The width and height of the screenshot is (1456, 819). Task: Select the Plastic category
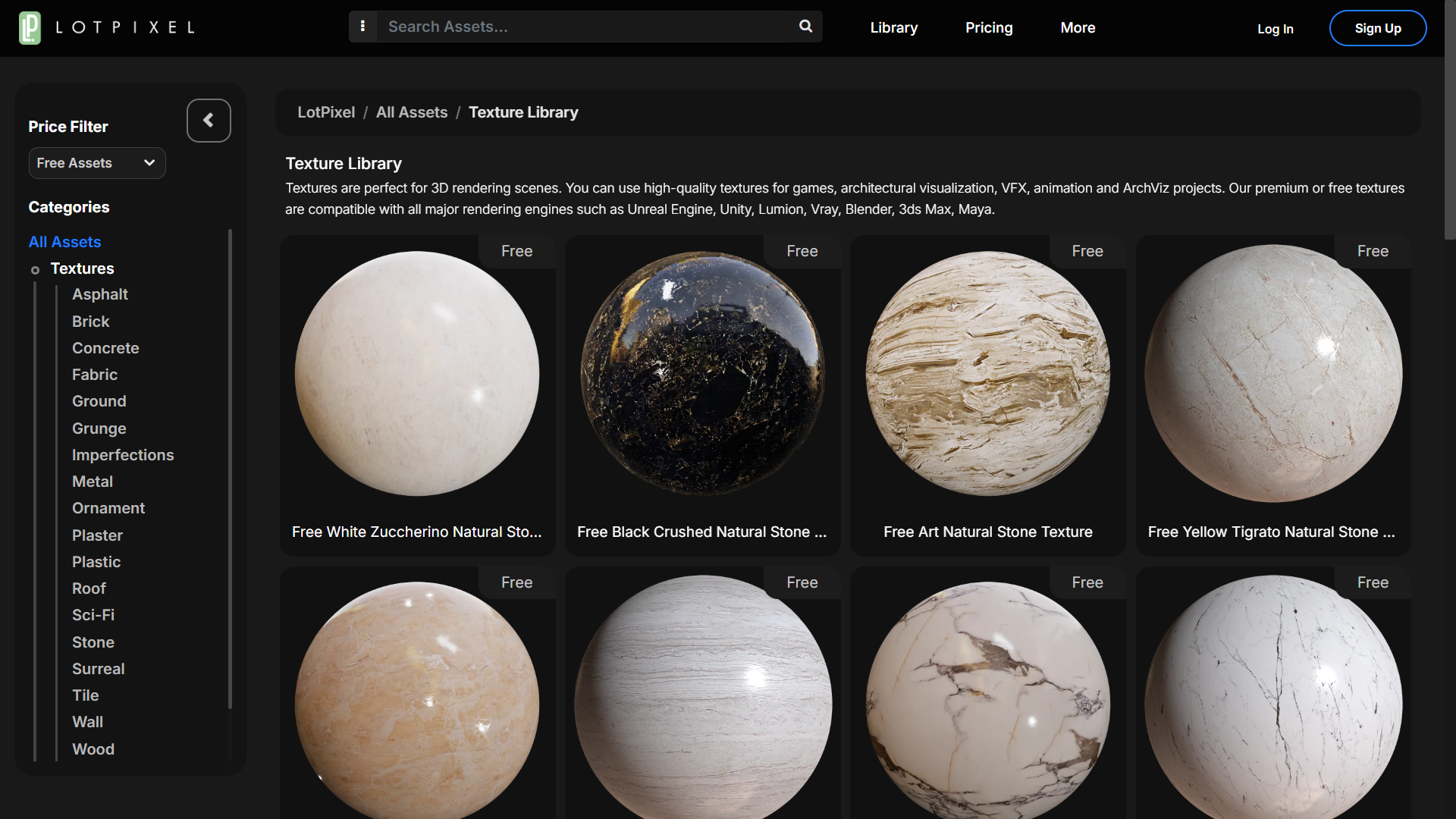pos(96,562)
